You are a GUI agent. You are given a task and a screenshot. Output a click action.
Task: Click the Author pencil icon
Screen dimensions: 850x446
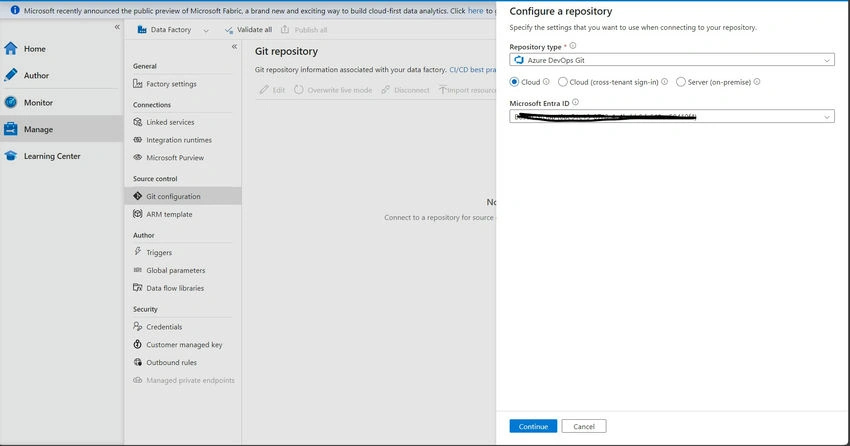coord(11,75)
